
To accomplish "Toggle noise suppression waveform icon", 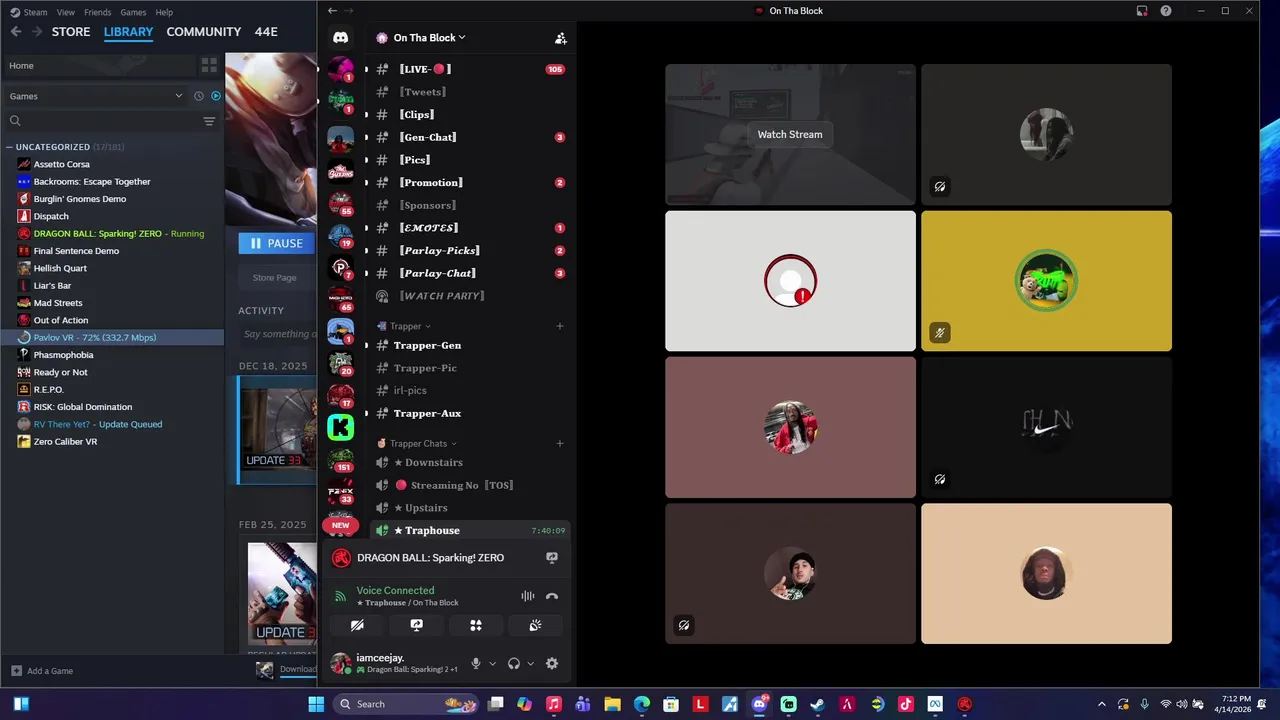I will coord(527,596).
